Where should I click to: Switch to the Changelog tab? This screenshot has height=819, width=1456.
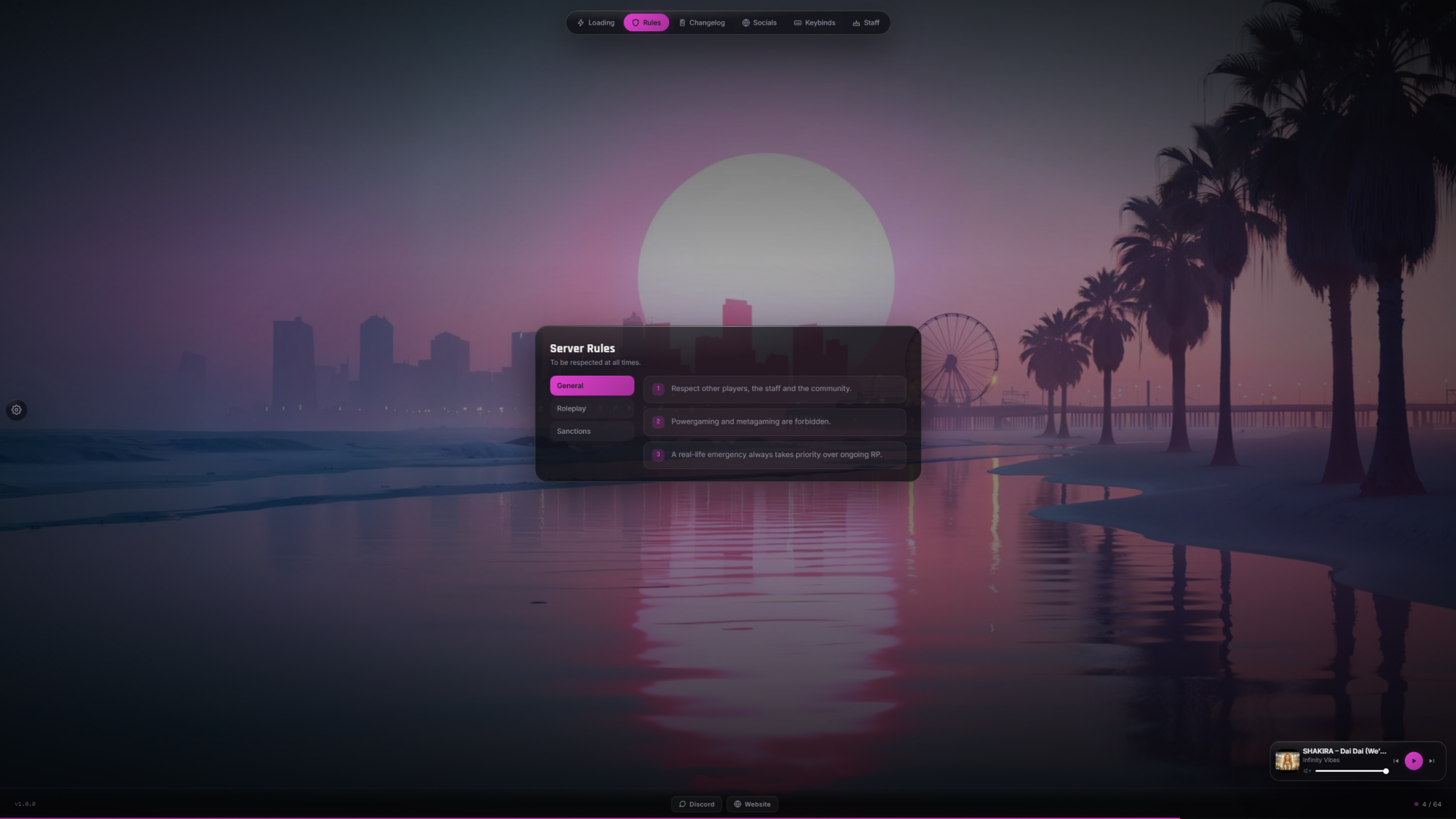(x=701, y=23)
